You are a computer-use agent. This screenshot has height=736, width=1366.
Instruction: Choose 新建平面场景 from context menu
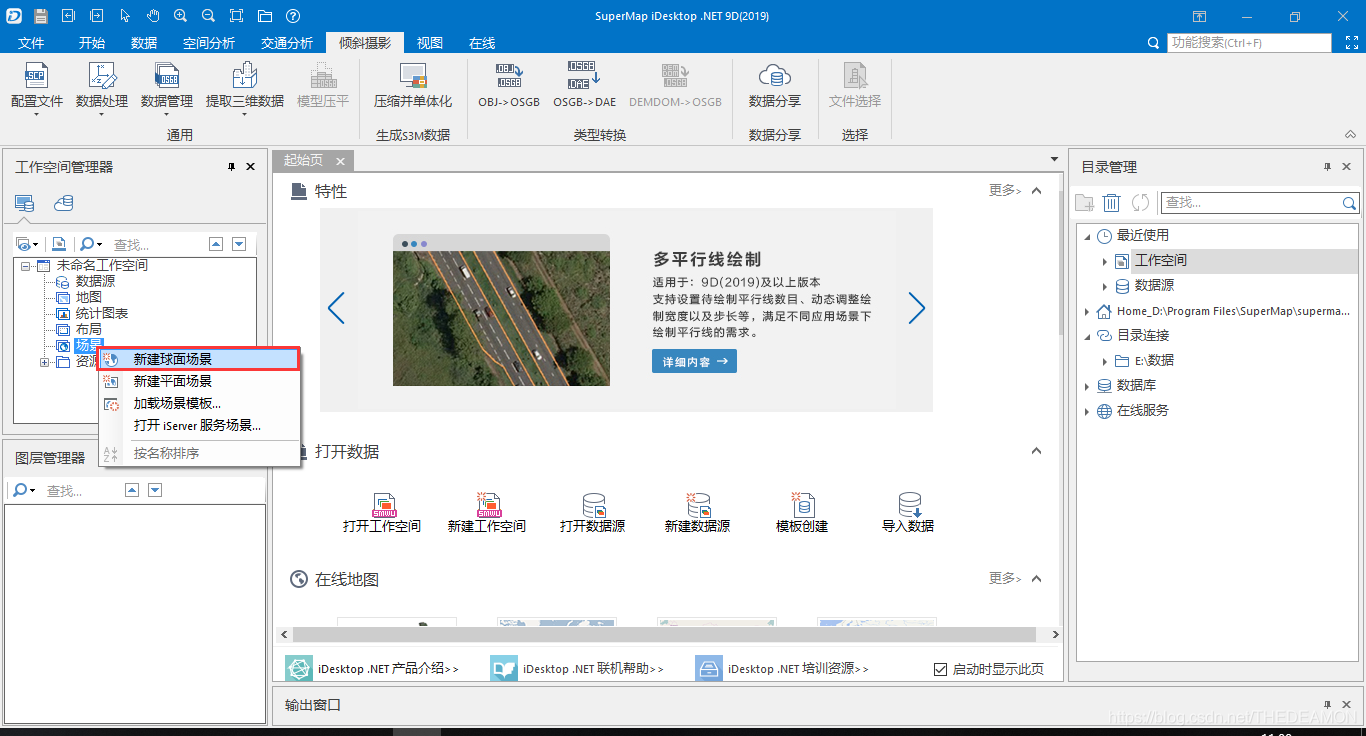[x=199, y=381]
